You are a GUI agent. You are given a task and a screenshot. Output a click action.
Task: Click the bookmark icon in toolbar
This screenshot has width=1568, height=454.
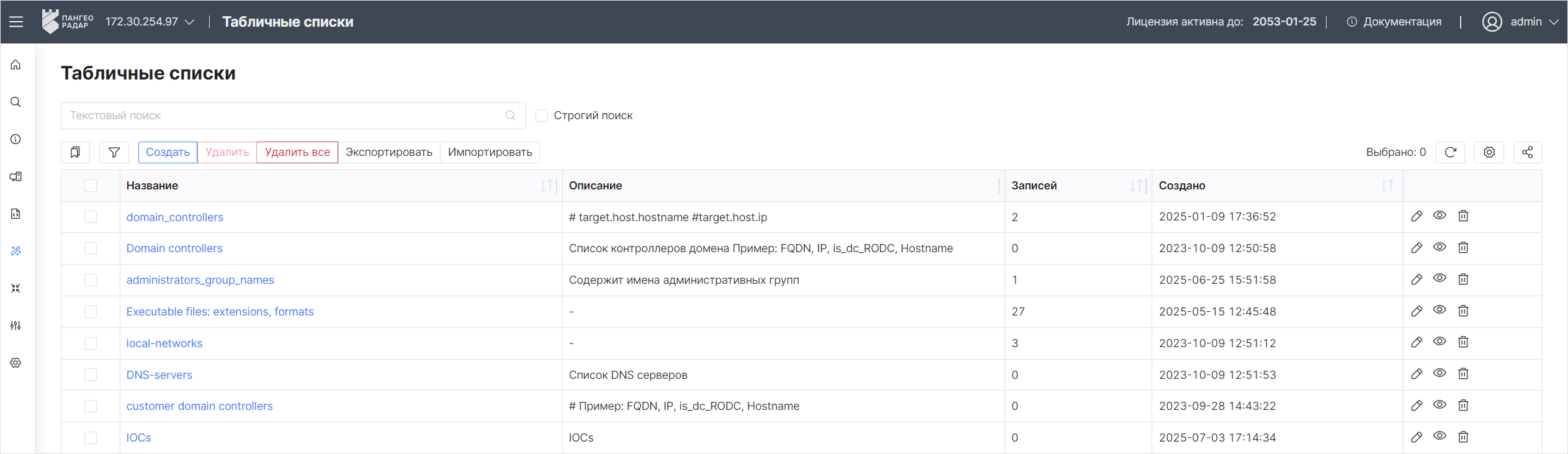[75, 152]
